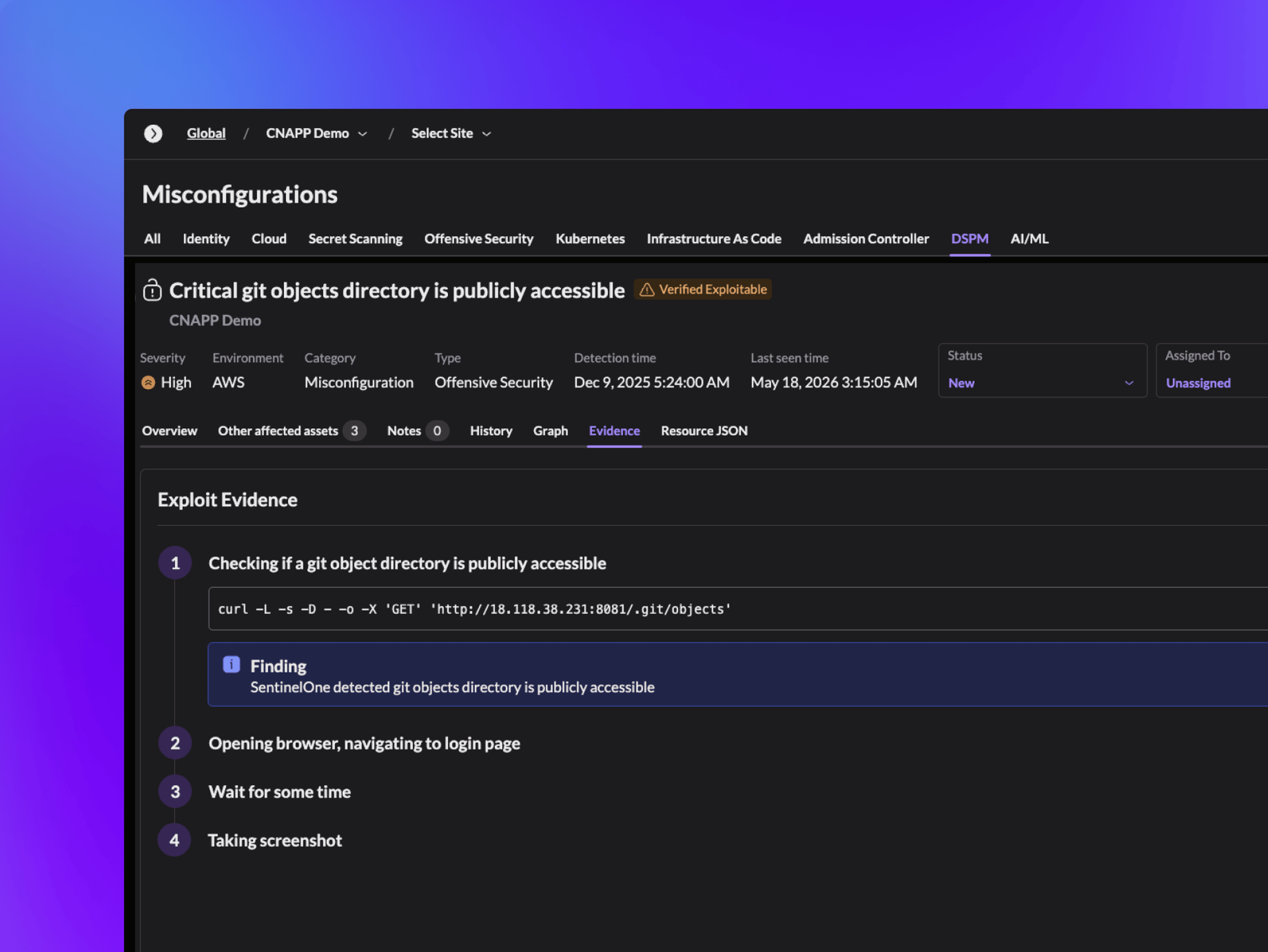The image size is (1268, 952).
Task: Click the Exploit Evidence section heading
Action: [x=227, y=500]
